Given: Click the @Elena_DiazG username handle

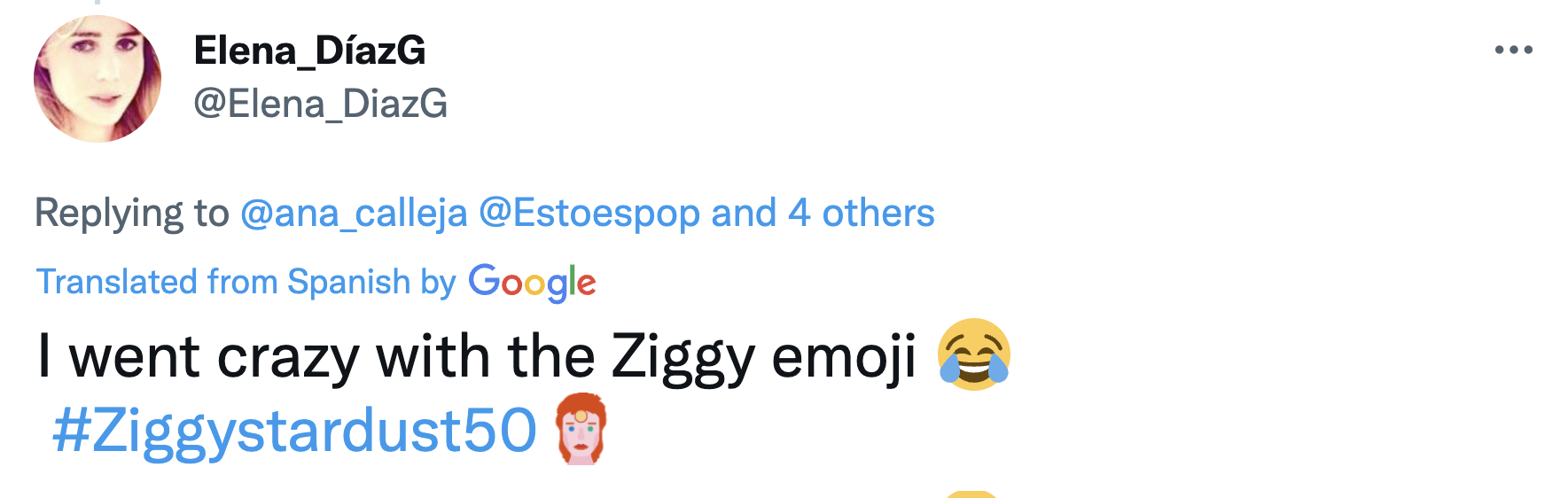Looking at the screenshot, I should coord(320,104).
